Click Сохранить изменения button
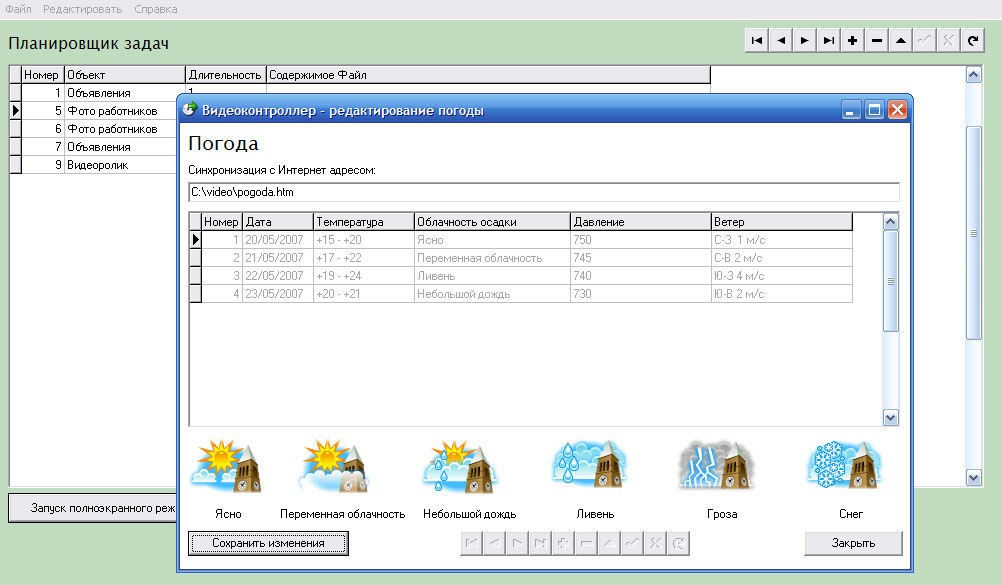 (268, 543)
